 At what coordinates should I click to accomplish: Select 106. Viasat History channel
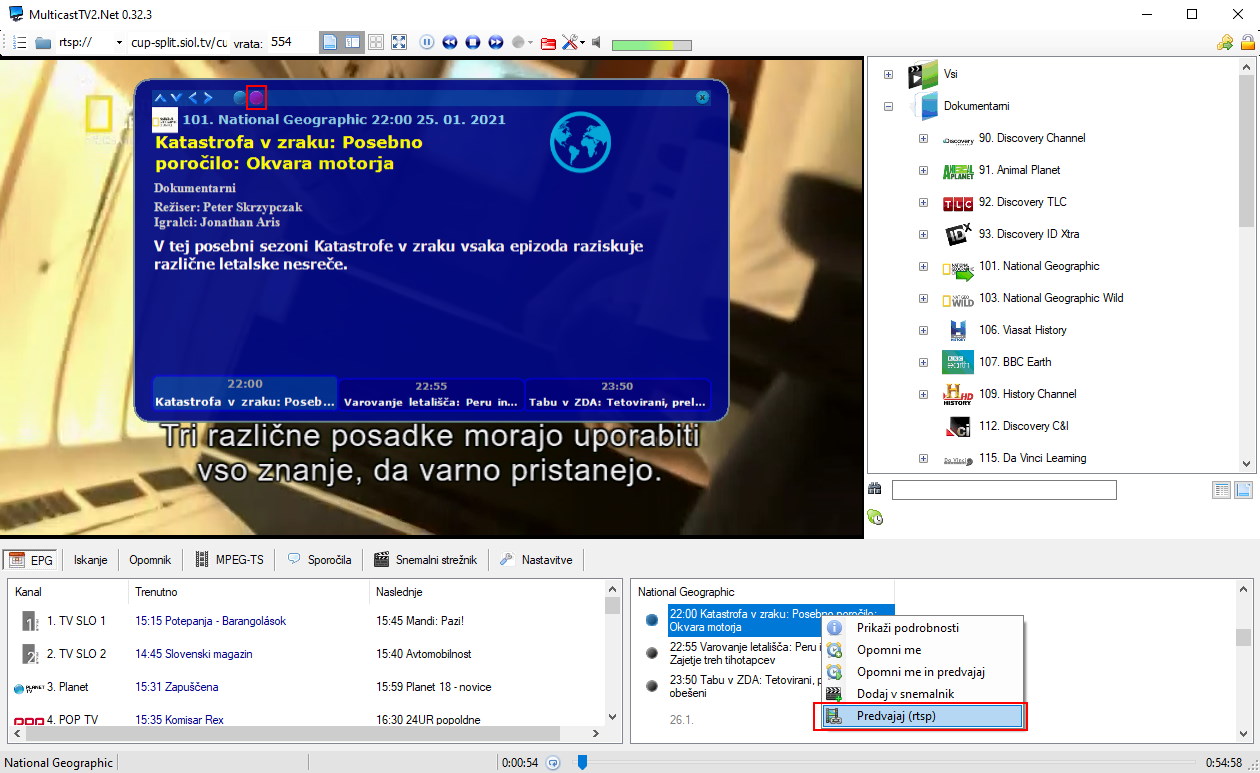[x=1023, y=330]
